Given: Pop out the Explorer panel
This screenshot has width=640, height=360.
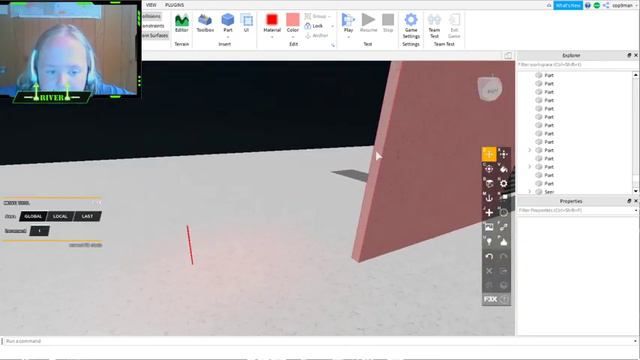Looking at the screenshot, I should 629,55.
